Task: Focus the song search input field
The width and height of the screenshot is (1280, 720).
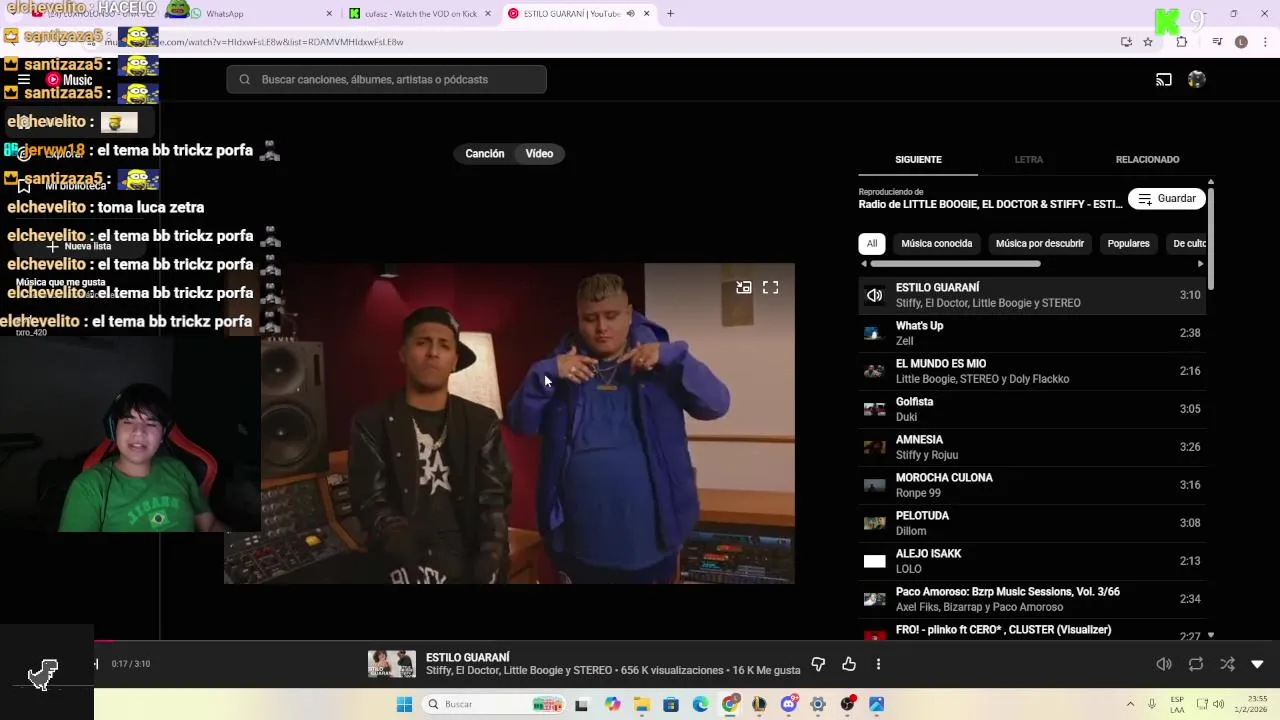Action: [387, 80]
